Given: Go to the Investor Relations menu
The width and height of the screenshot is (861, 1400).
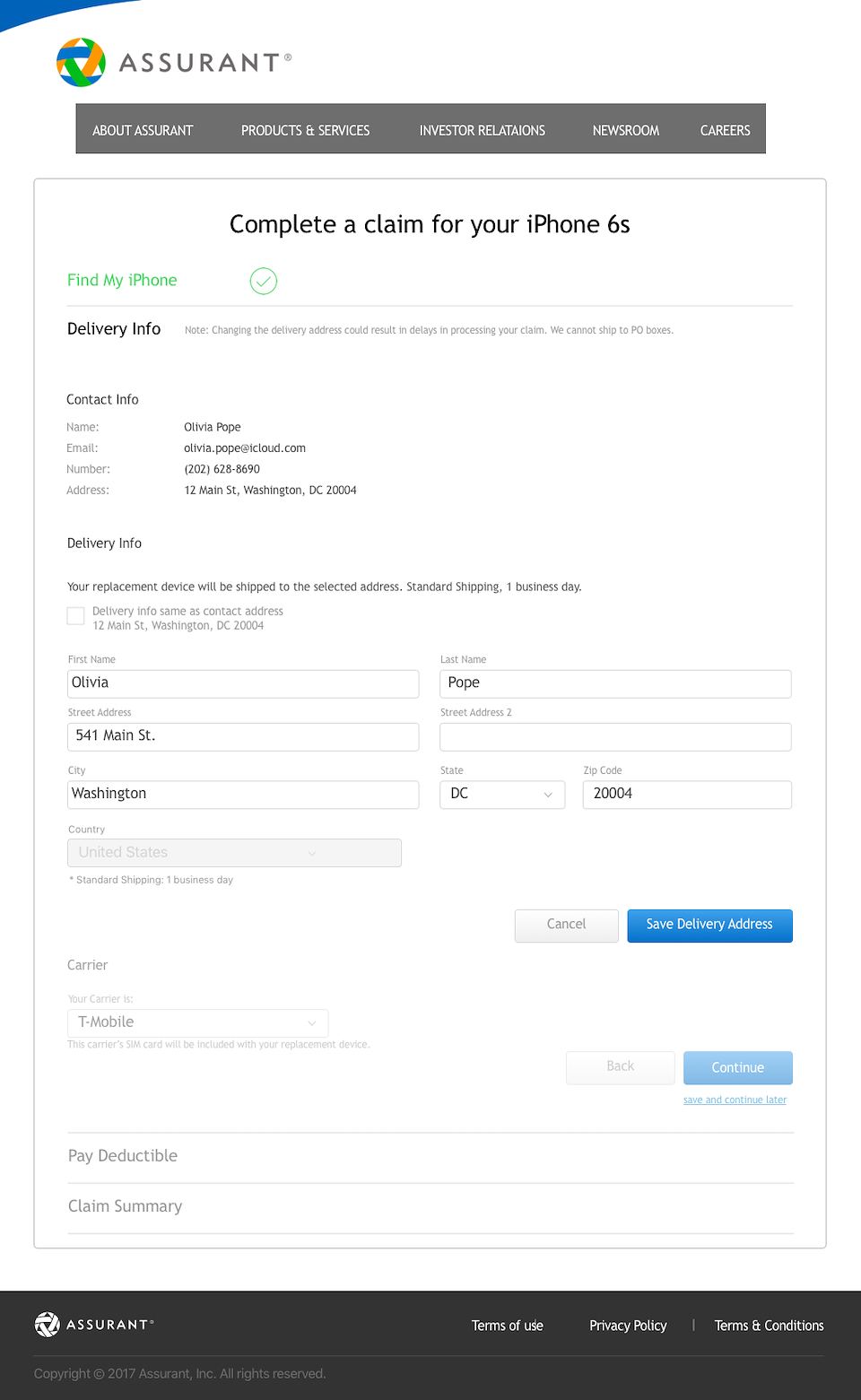Looking at the screenshot, I should point(482,130).
